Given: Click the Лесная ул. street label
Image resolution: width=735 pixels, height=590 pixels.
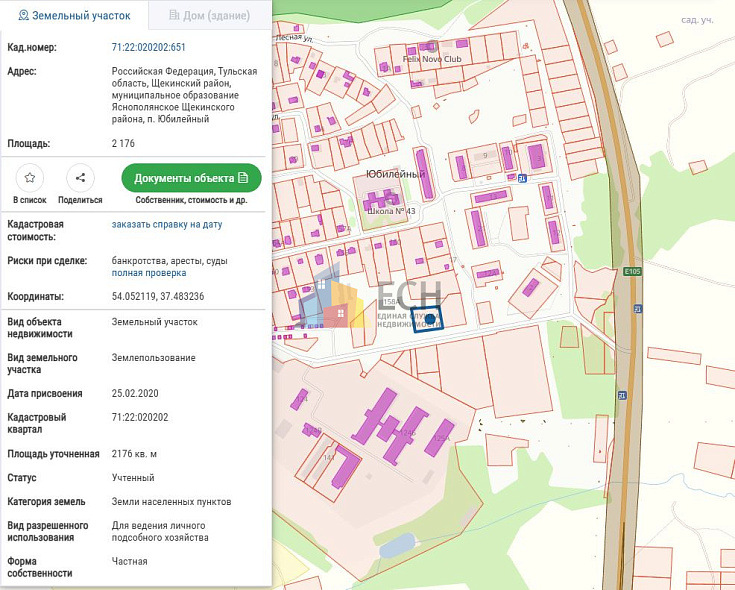Looking at the screenshot, I should [294, 37].
